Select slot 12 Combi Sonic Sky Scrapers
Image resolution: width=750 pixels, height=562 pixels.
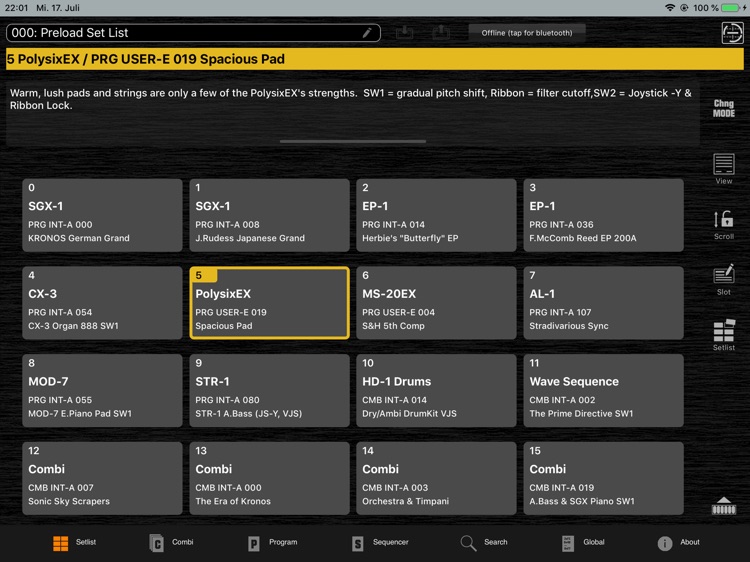point(102,478)
